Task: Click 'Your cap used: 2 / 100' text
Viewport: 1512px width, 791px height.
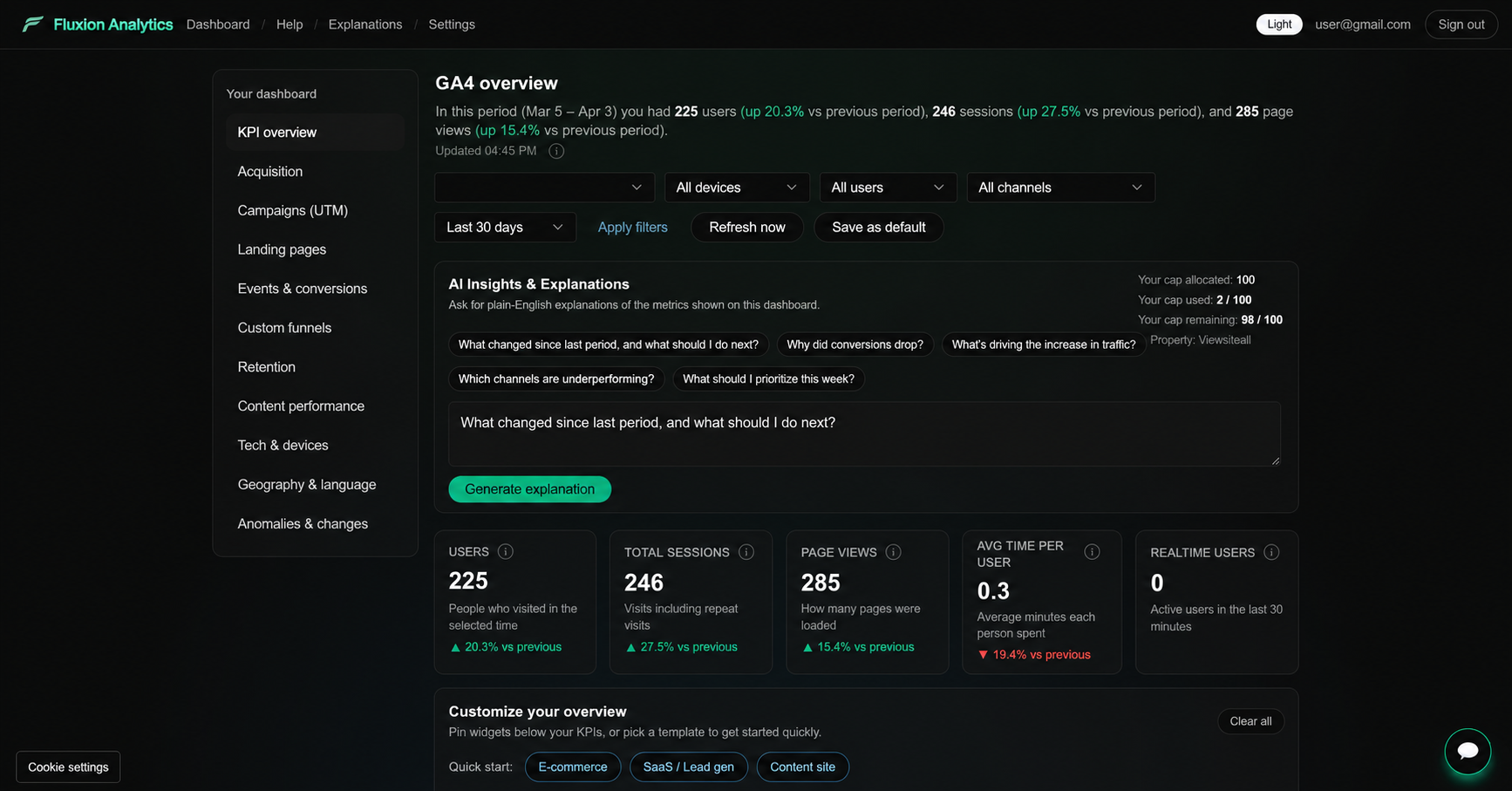Action: click(x=1195, y=300)
